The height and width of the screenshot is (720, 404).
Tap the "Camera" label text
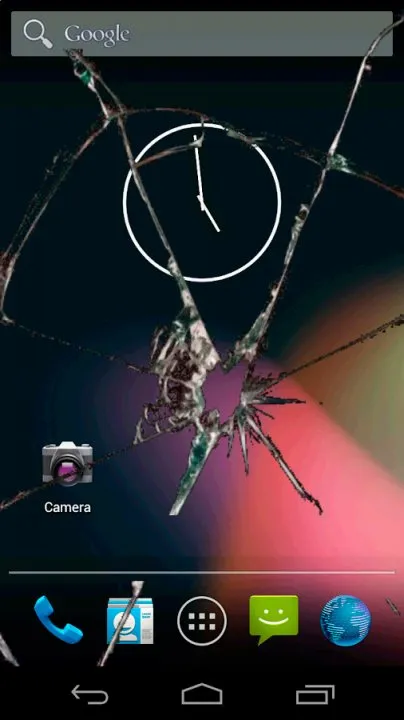tap(67, 507)
